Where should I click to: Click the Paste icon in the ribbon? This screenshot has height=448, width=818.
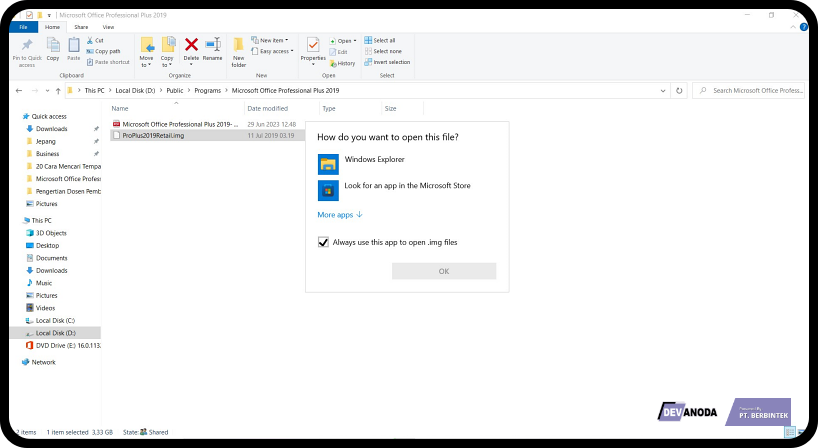(x=74, y=45)
